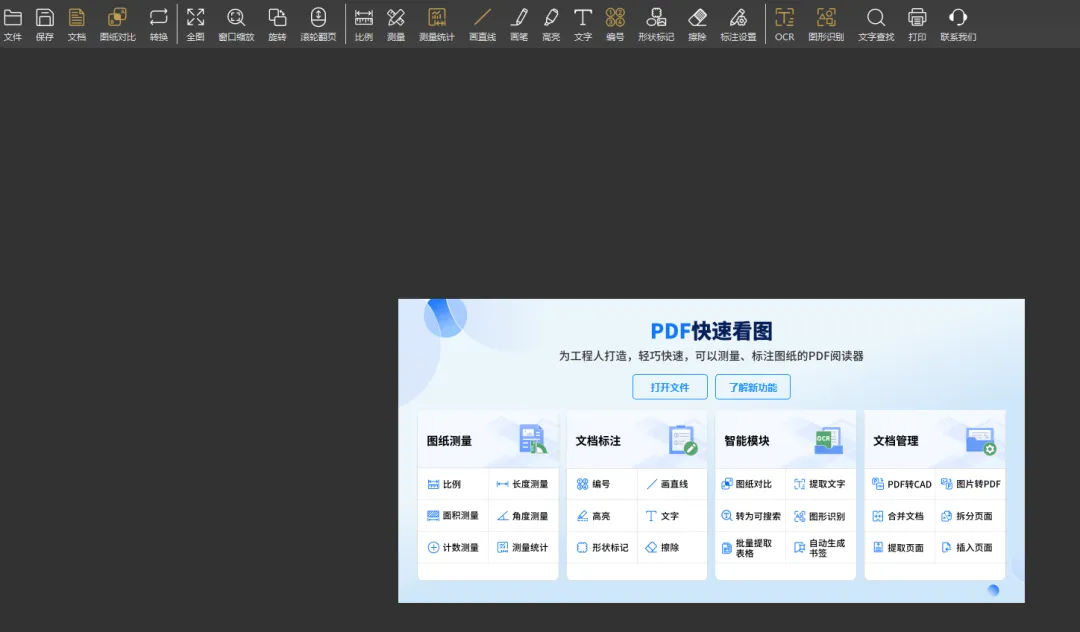Click 提取文字 in the 智能模块 panel

click(x=820, y=484)
